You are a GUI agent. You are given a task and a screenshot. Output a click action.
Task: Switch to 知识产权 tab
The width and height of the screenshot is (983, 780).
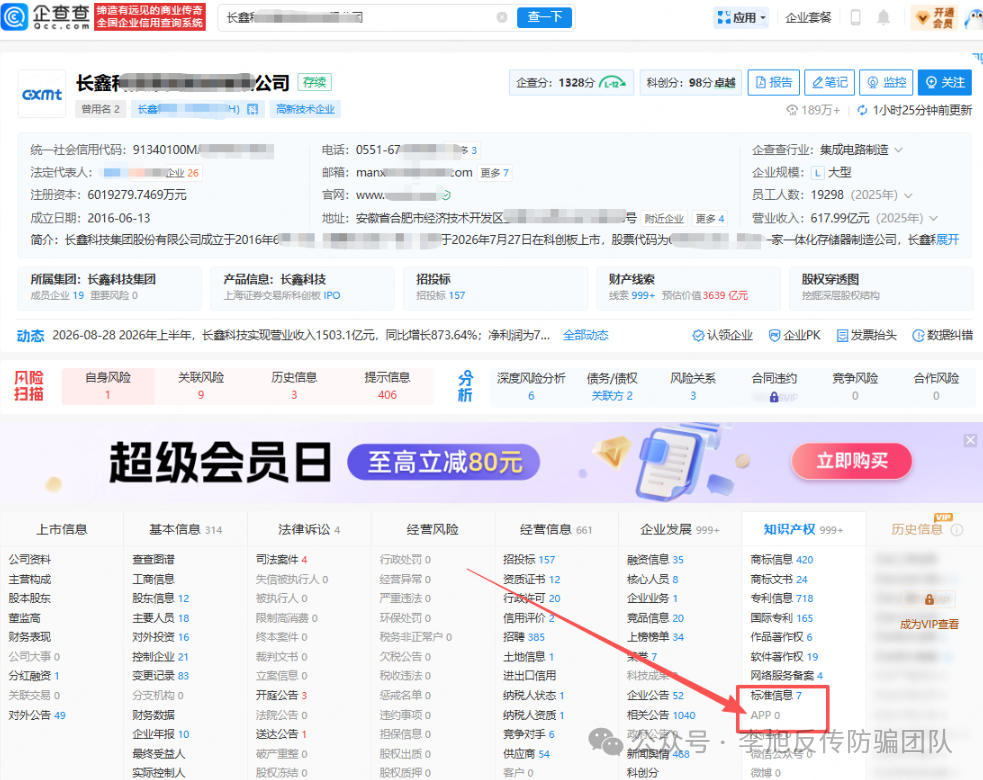point(803,530)
